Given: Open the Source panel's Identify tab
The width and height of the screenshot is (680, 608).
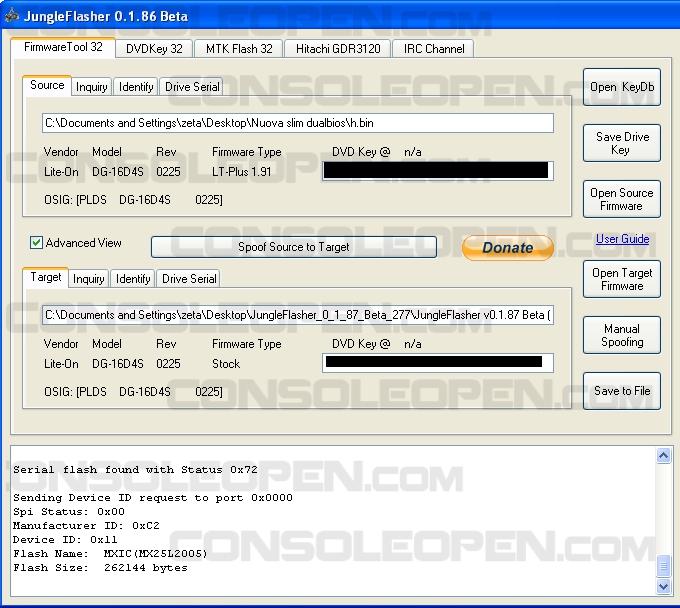Looking at the screenshot, I should click(136, 87).
